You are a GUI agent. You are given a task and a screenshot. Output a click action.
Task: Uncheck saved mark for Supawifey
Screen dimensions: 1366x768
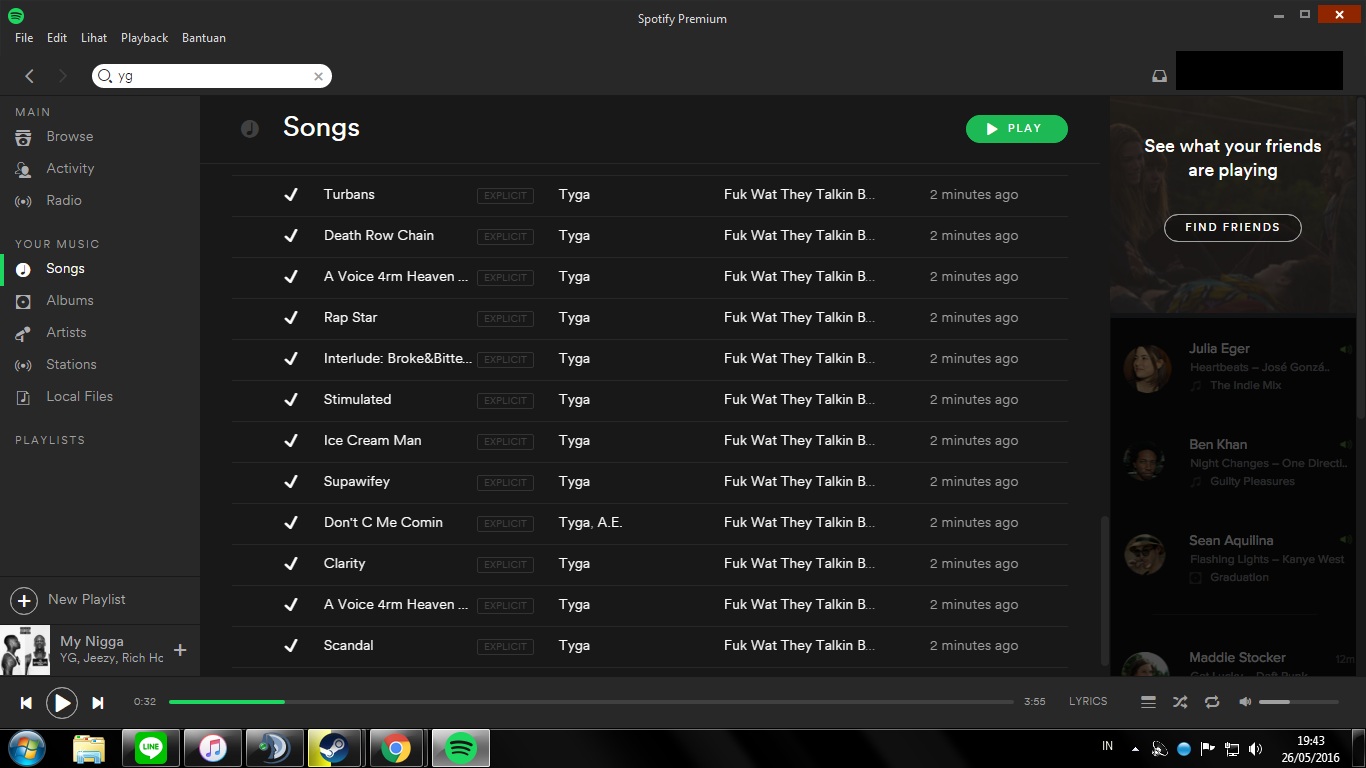(x=291, y=482)
